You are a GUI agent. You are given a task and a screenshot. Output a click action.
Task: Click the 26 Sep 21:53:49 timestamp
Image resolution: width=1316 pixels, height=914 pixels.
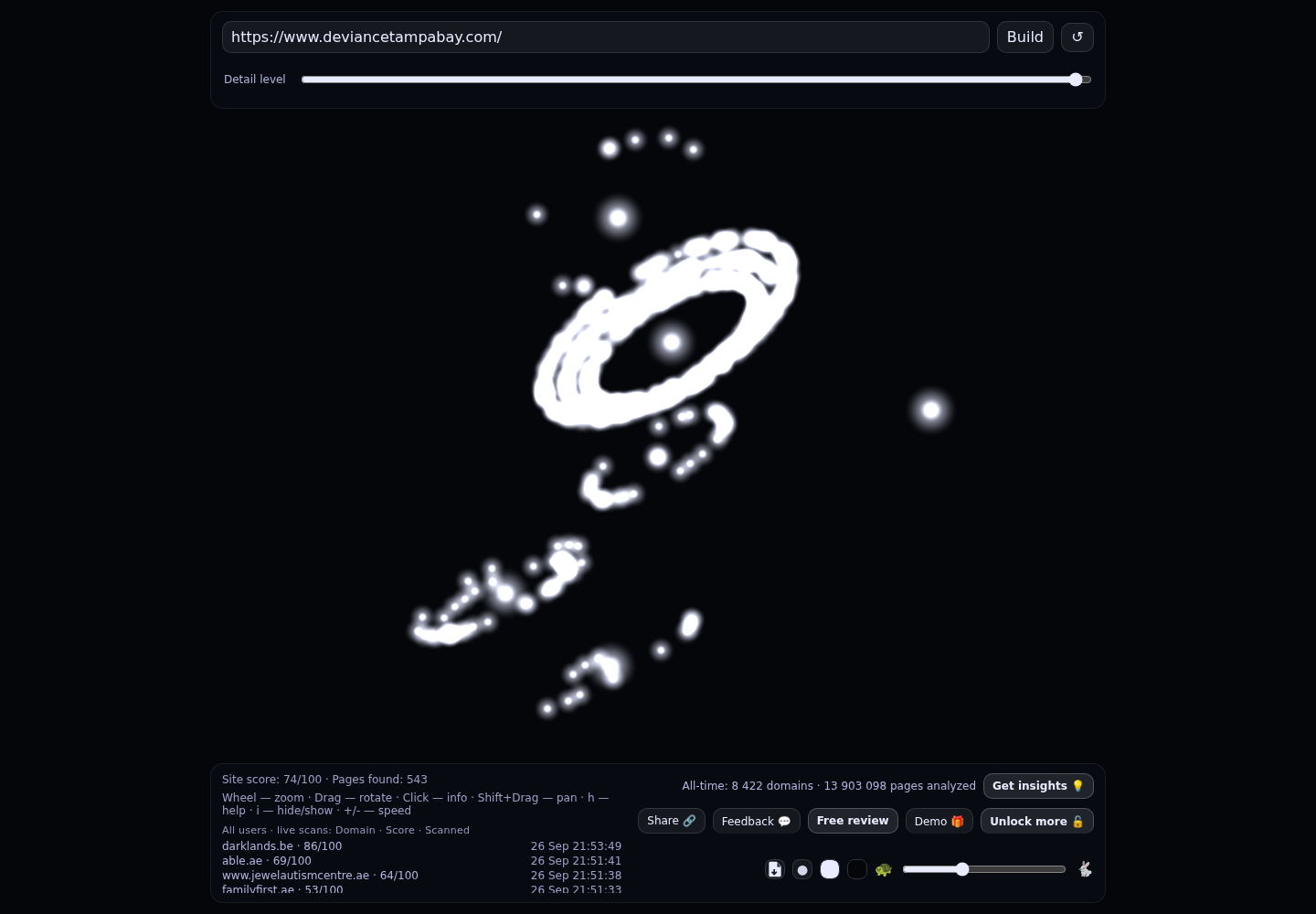[576, 846]
